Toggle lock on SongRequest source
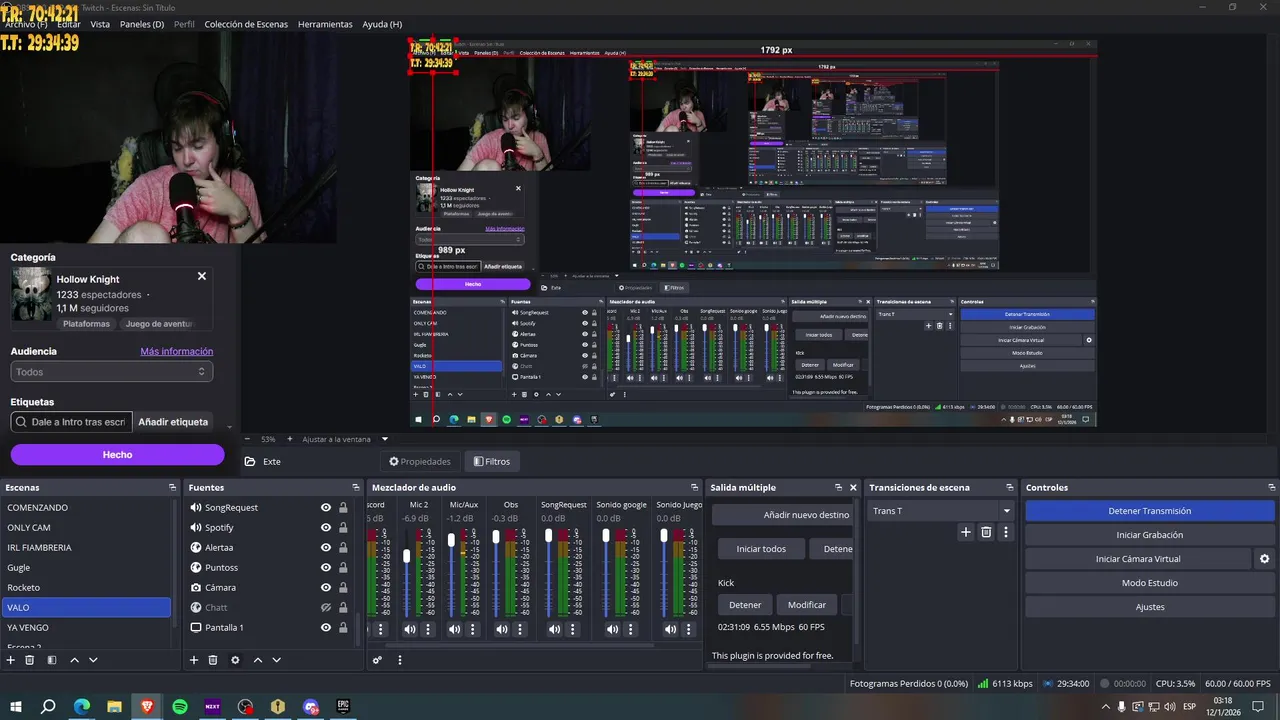1280x720 pixels. (x=343, y=507)
